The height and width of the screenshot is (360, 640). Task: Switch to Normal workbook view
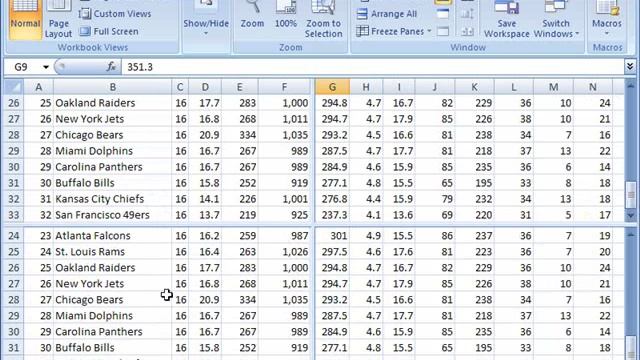click(25, 20)
